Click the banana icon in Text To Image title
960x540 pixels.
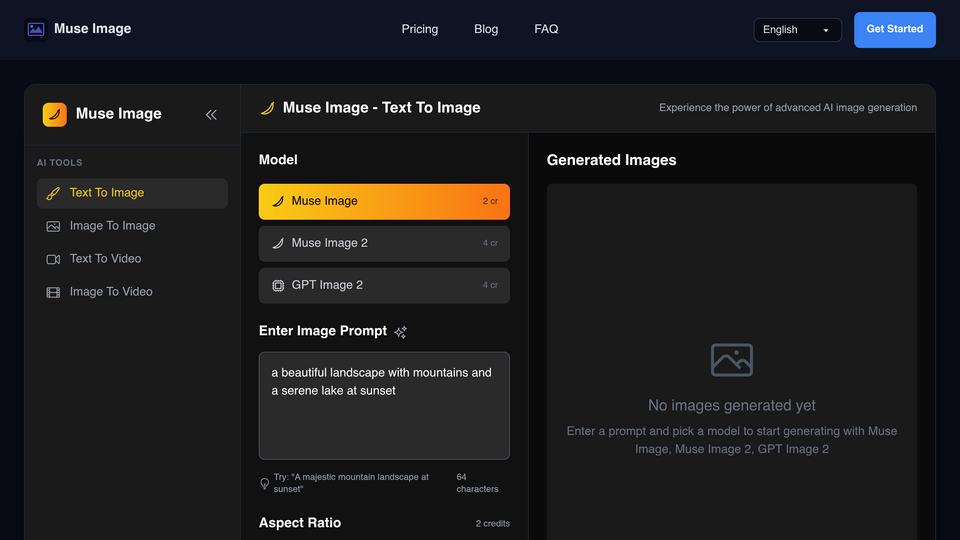[x=268, y=108]
